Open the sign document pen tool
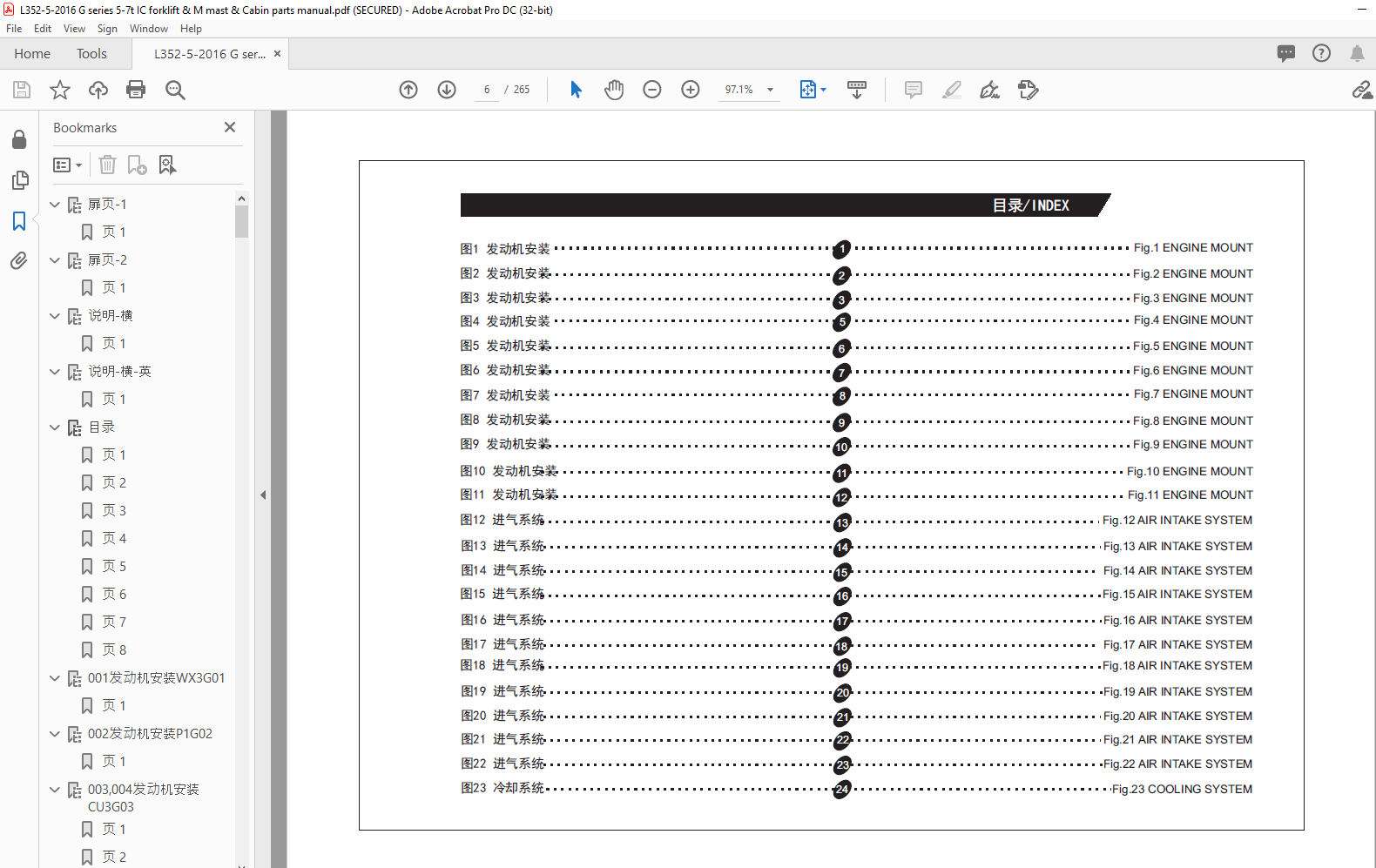 tap(990, 90)
